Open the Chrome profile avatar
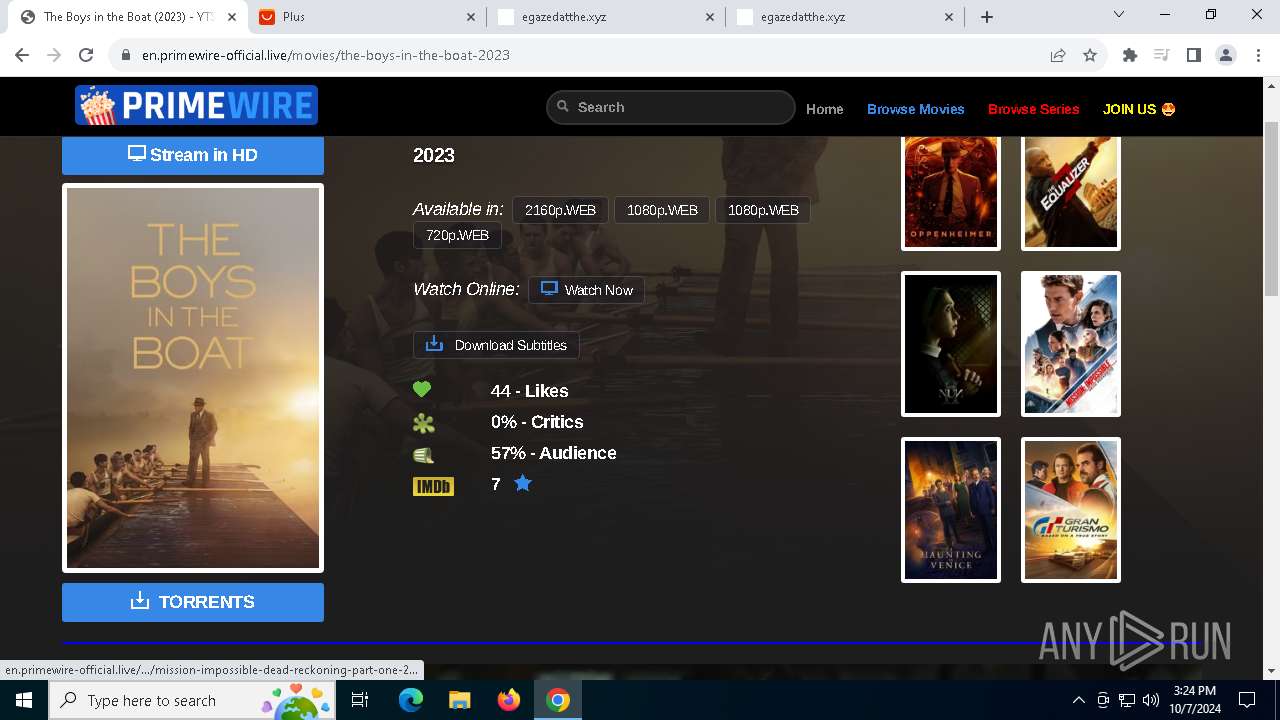Screen dimensions: 1280x720 (1226, 55)
